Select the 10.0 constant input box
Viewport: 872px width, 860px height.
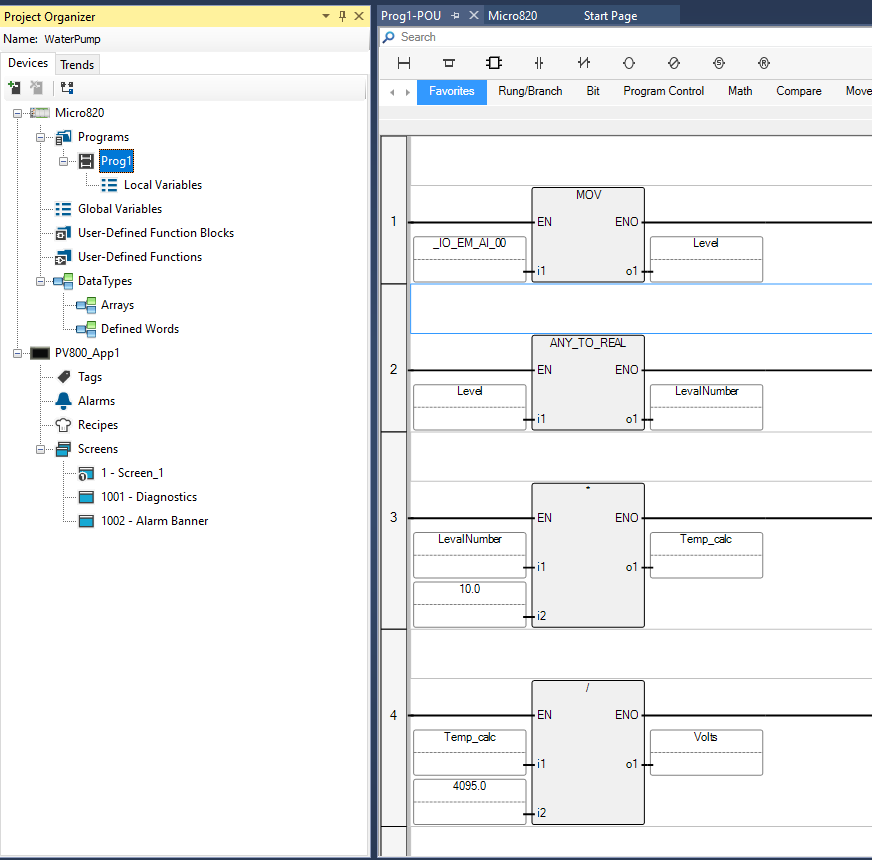[469, 605]
